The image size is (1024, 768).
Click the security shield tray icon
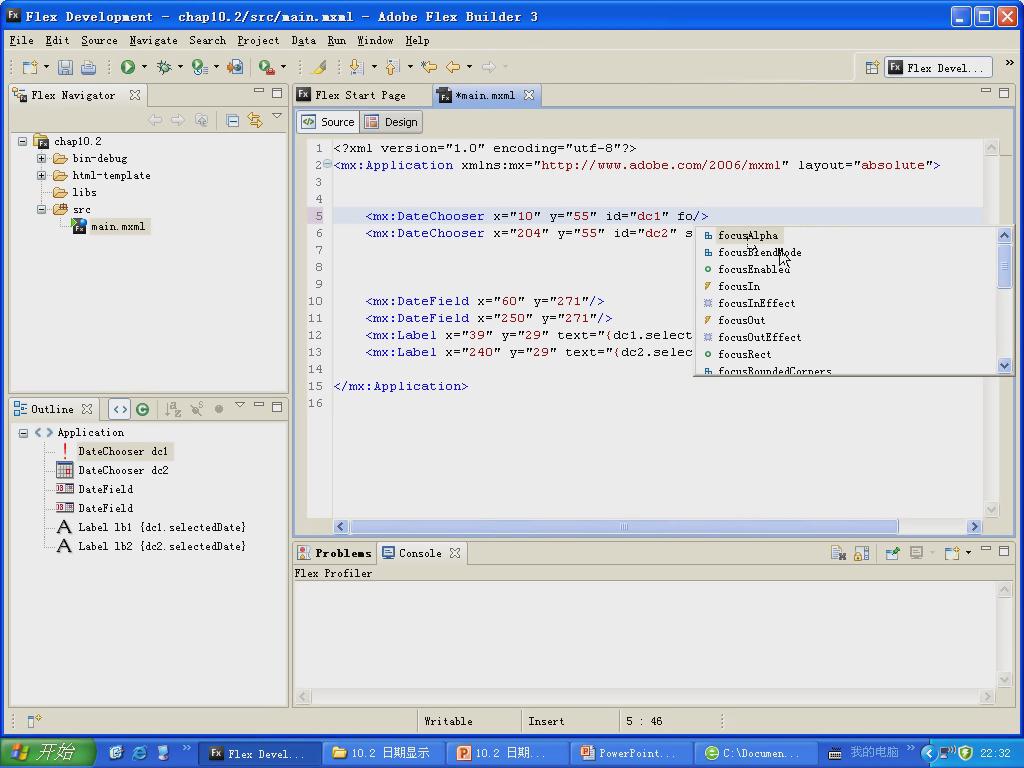[966, 753]
